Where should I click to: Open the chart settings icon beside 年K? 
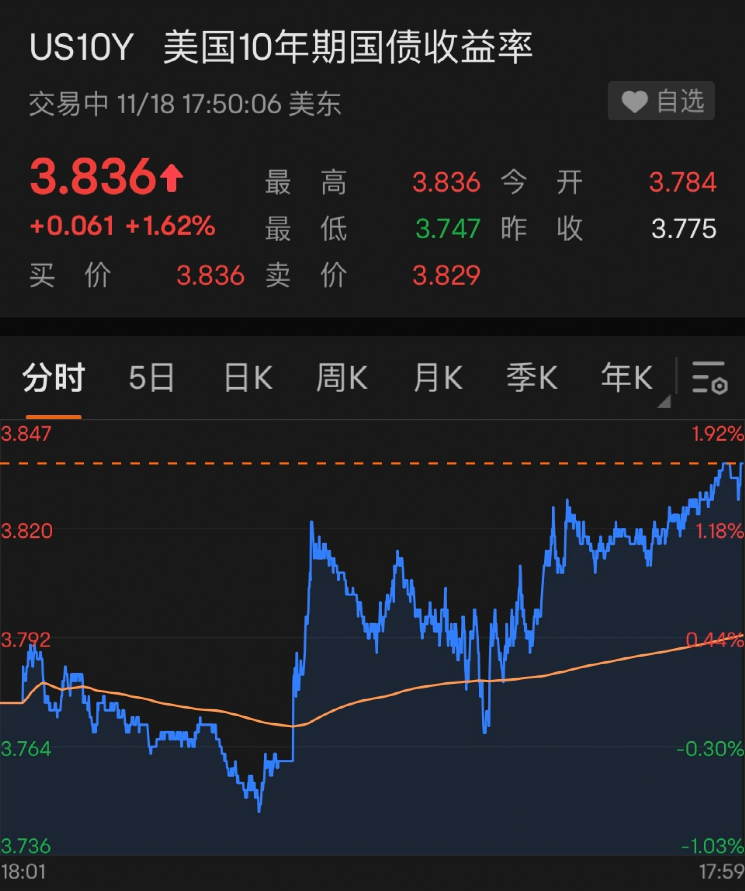[x=709, y=378]
